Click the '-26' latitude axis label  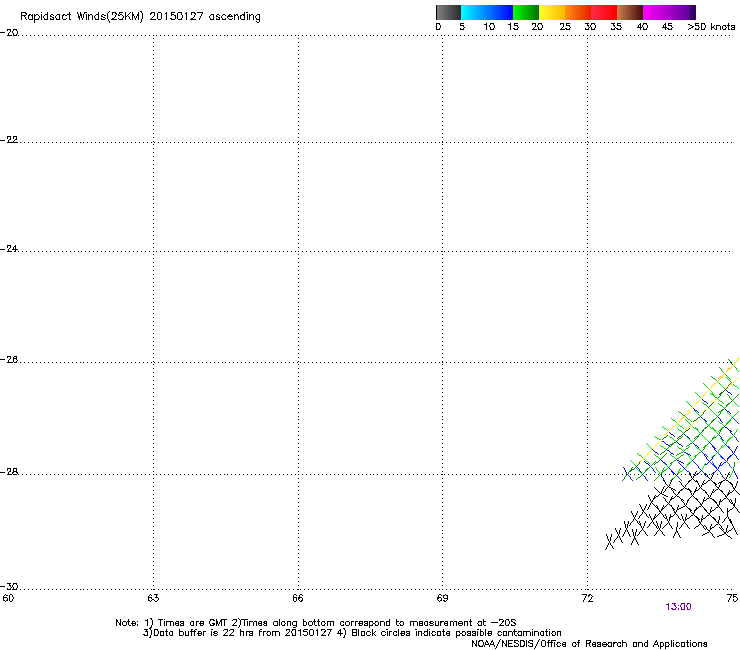point(9,360)
